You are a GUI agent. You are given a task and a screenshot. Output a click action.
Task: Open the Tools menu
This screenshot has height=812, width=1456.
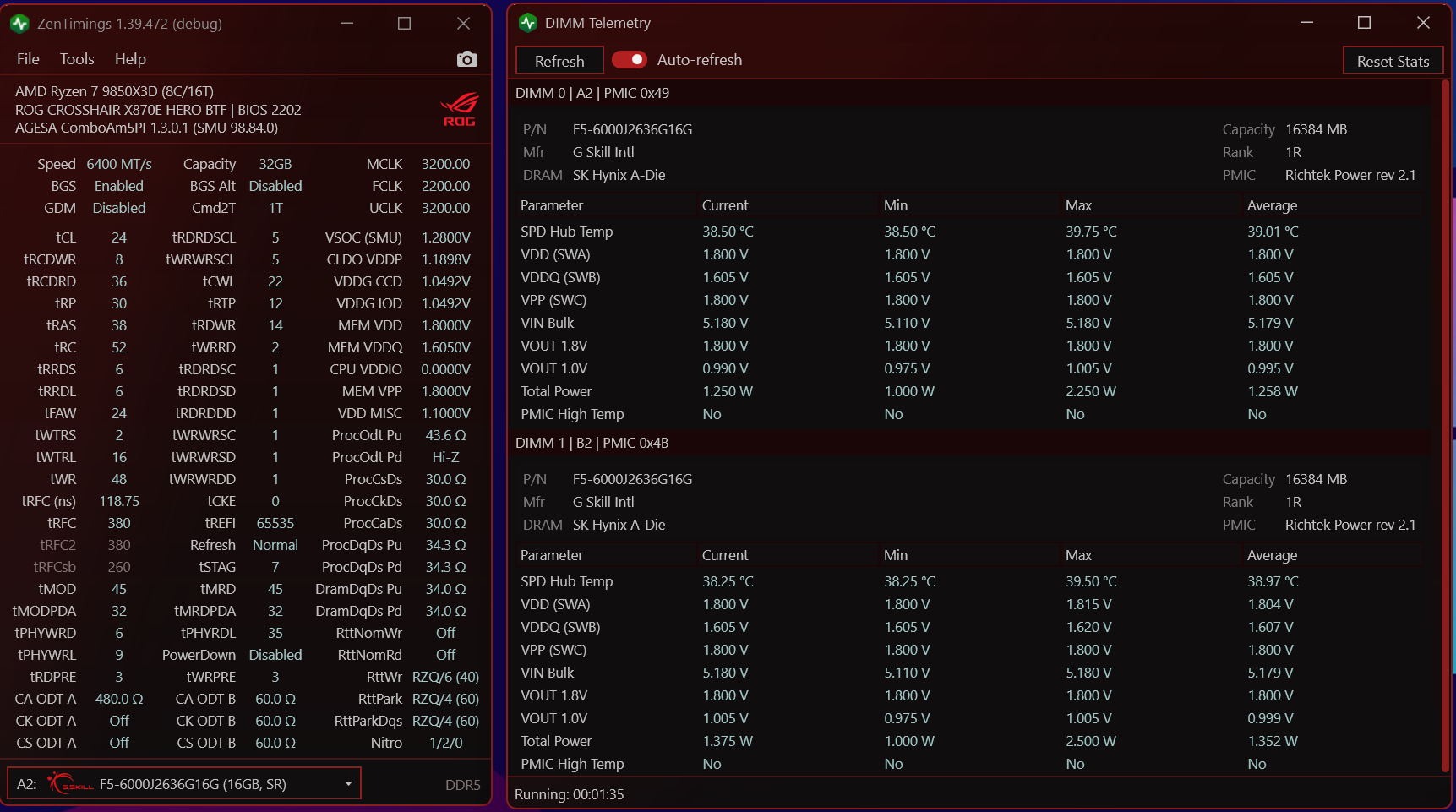77,59
